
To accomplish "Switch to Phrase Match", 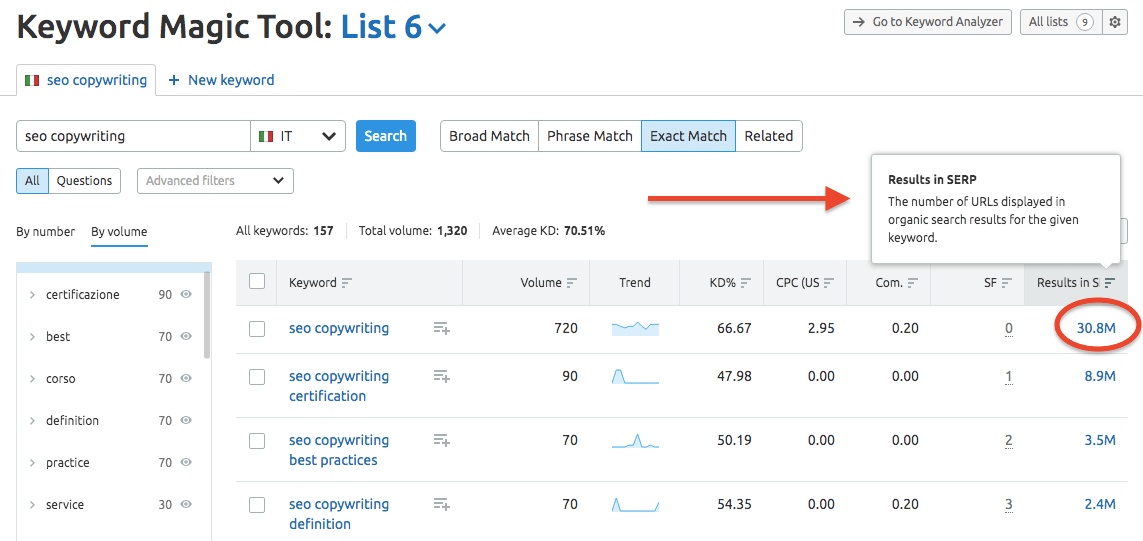I will (590, 136).
